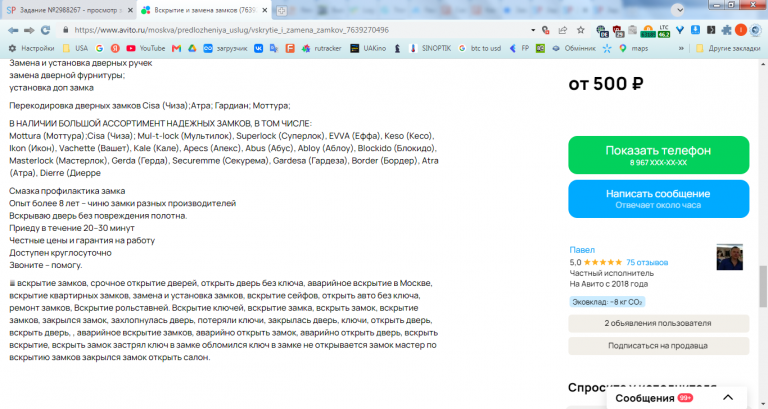Screen dimensions: 768x409
Task: Open the blue V-shaped extension icon
Action: tap(680, 30)
